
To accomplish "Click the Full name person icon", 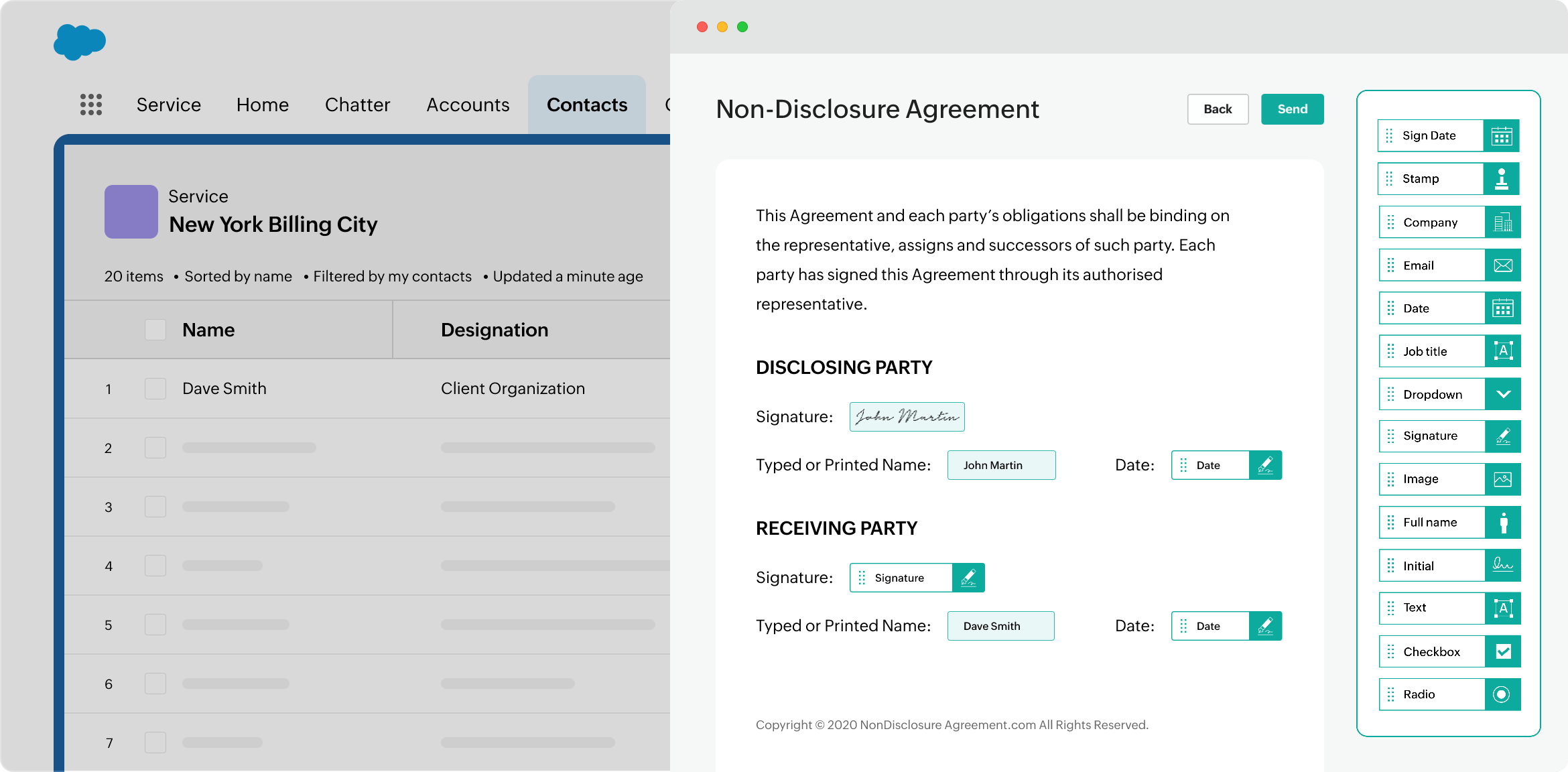I will [x=1503, y=523].
